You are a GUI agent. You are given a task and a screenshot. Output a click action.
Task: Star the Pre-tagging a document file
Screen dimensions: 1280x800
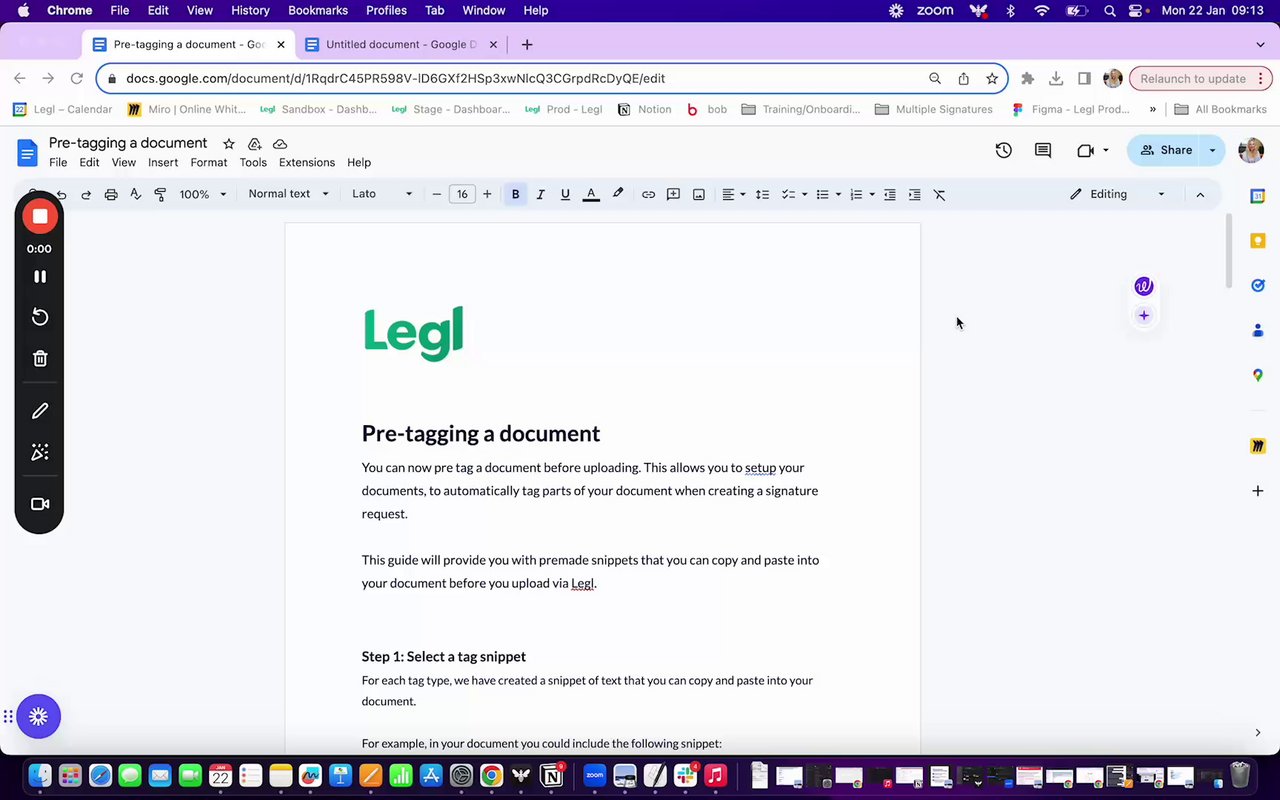(228, 144)
